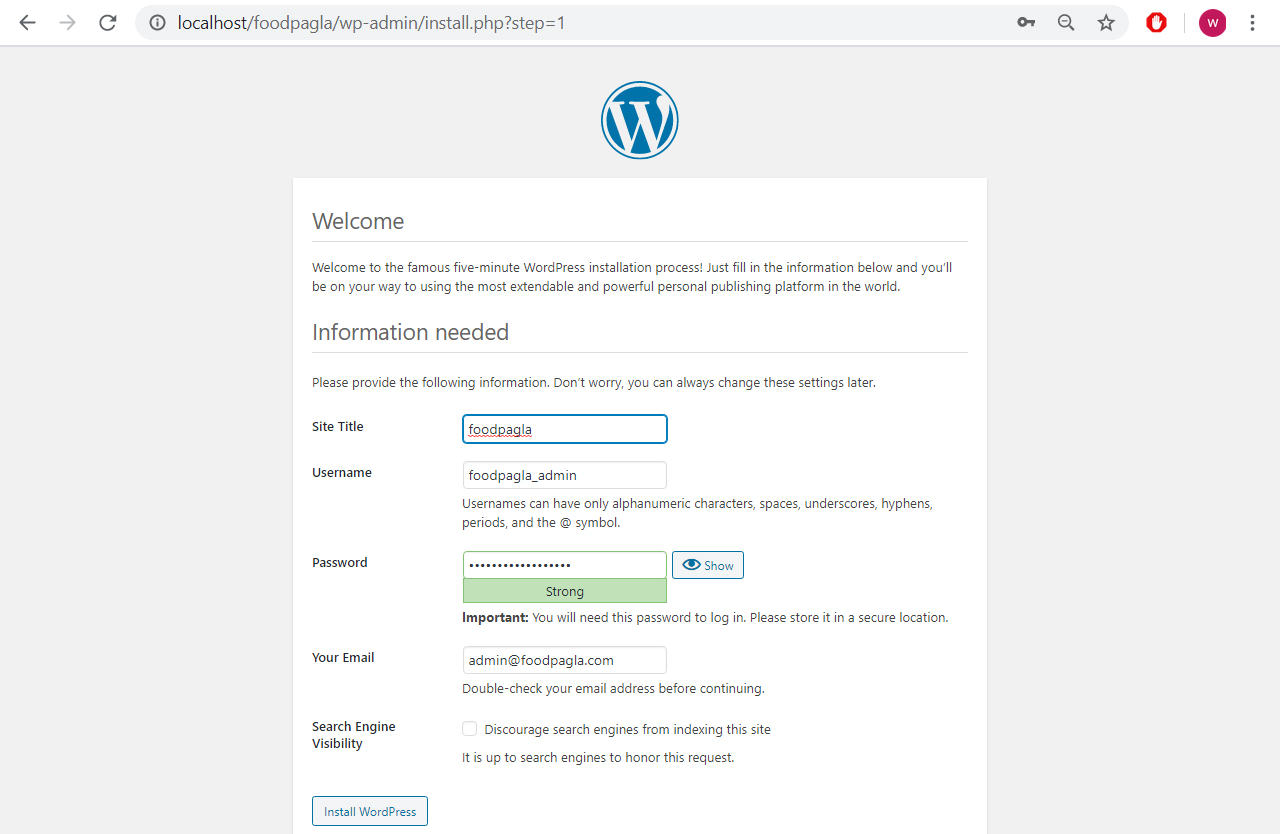1280x834 pixels.
Task: Open the zoom magnifier icon
Action: 1066,22
